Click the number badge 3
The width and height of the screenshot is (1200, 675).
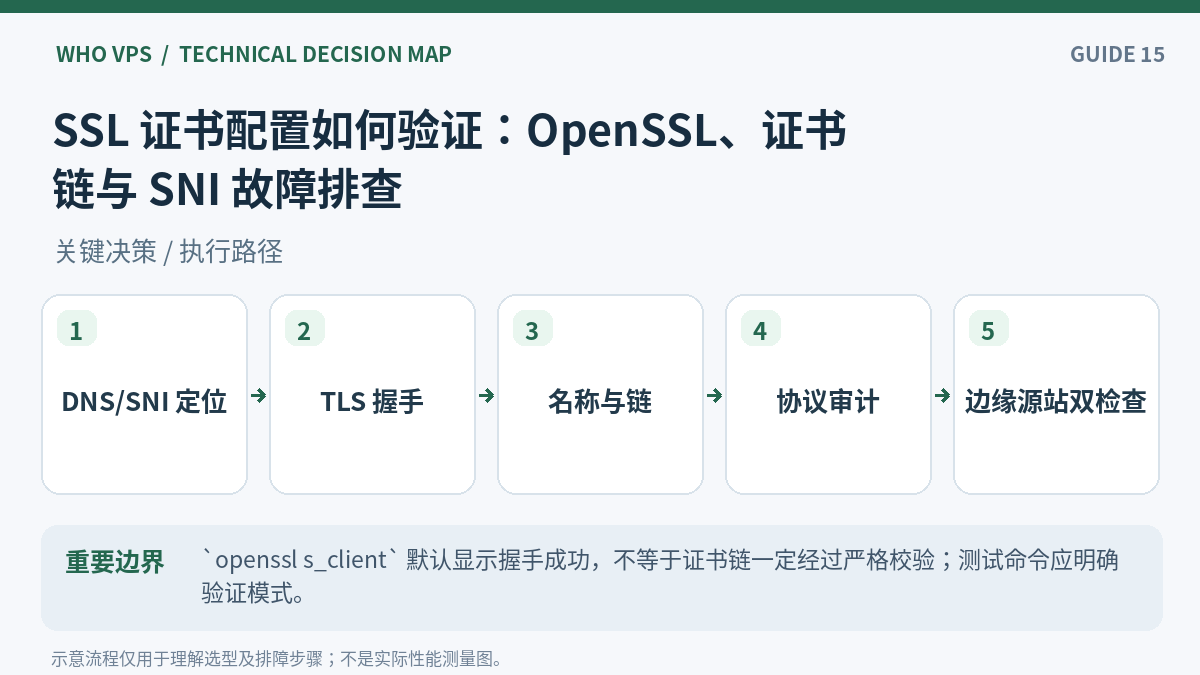point(532,330)
